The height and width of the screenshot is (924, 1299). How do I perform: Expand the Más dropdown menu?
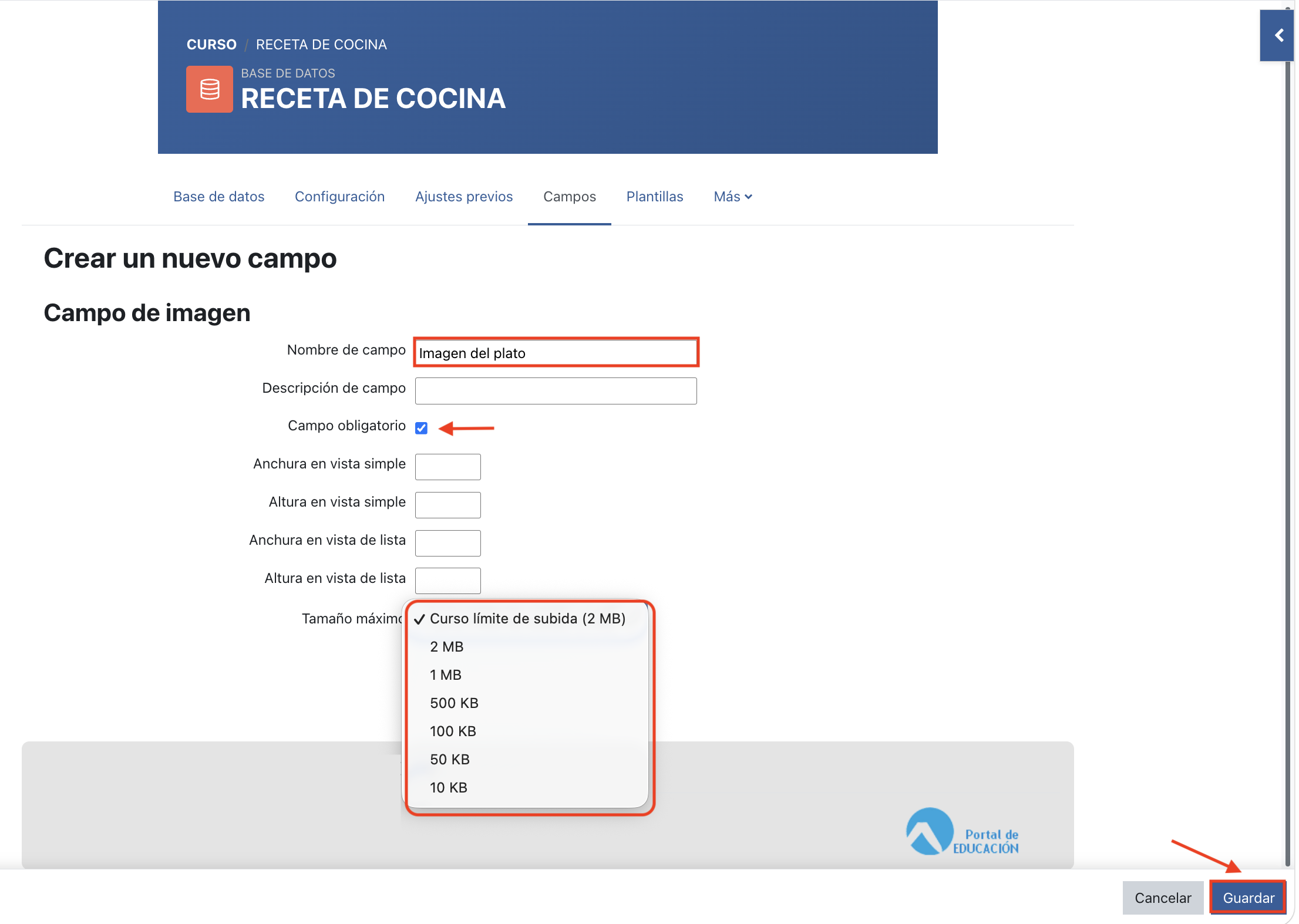pos(732,197)
